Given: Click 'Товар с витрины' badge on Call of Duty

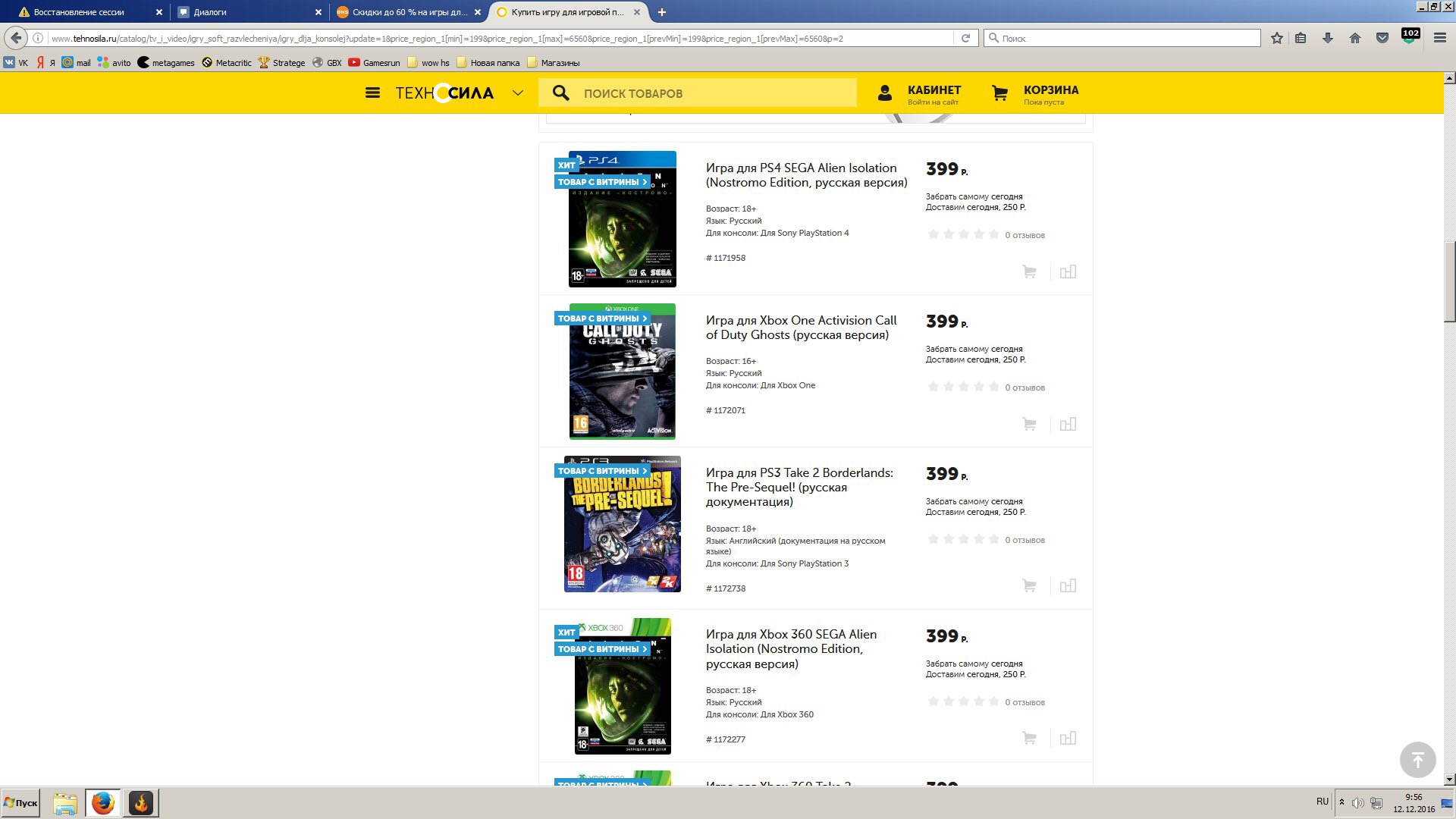Looking at the screenshot, I should [x=602, y=318].
